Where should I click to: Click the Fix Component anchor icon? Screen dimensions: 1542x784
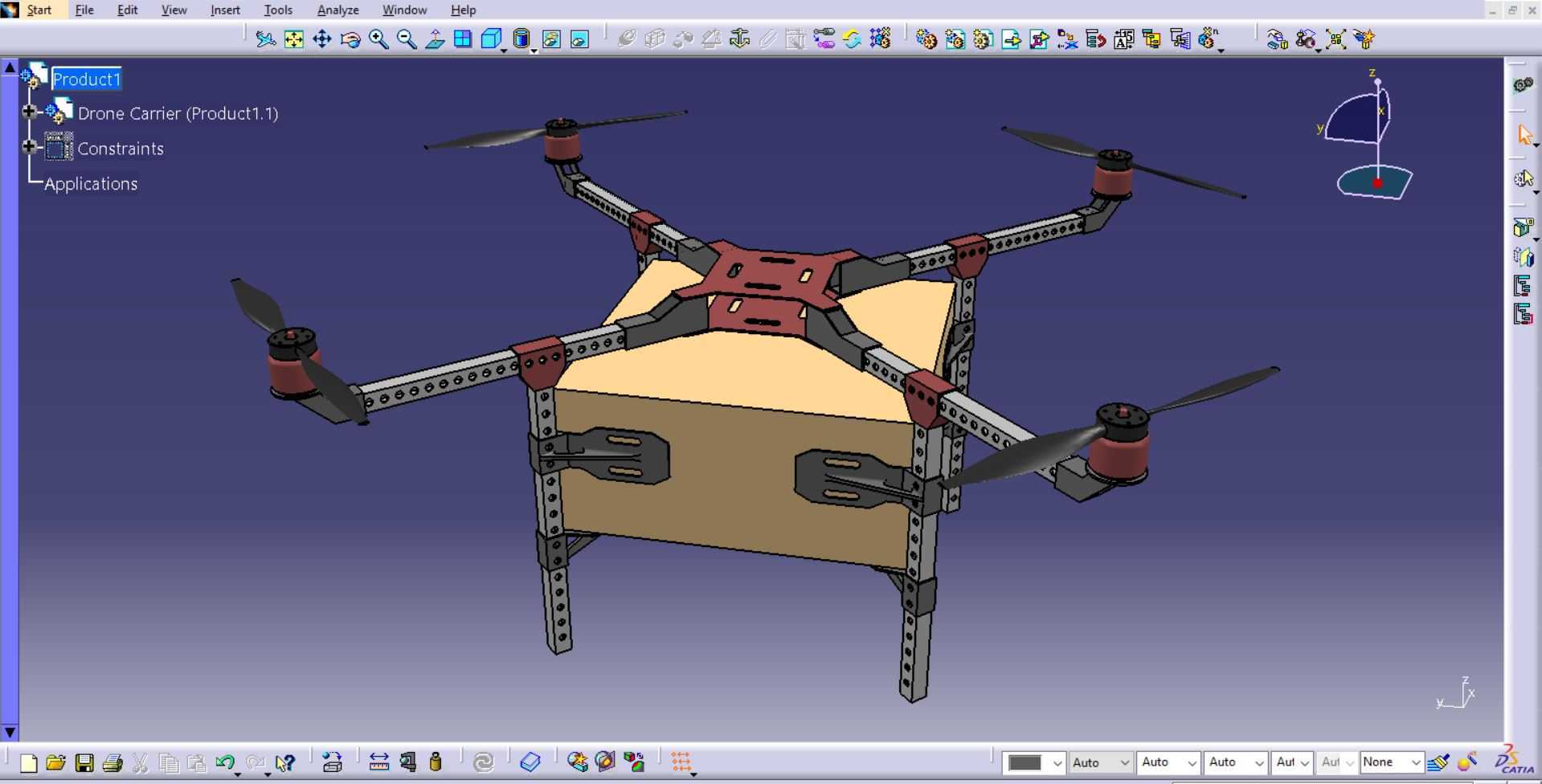click(x=739, y=39)
